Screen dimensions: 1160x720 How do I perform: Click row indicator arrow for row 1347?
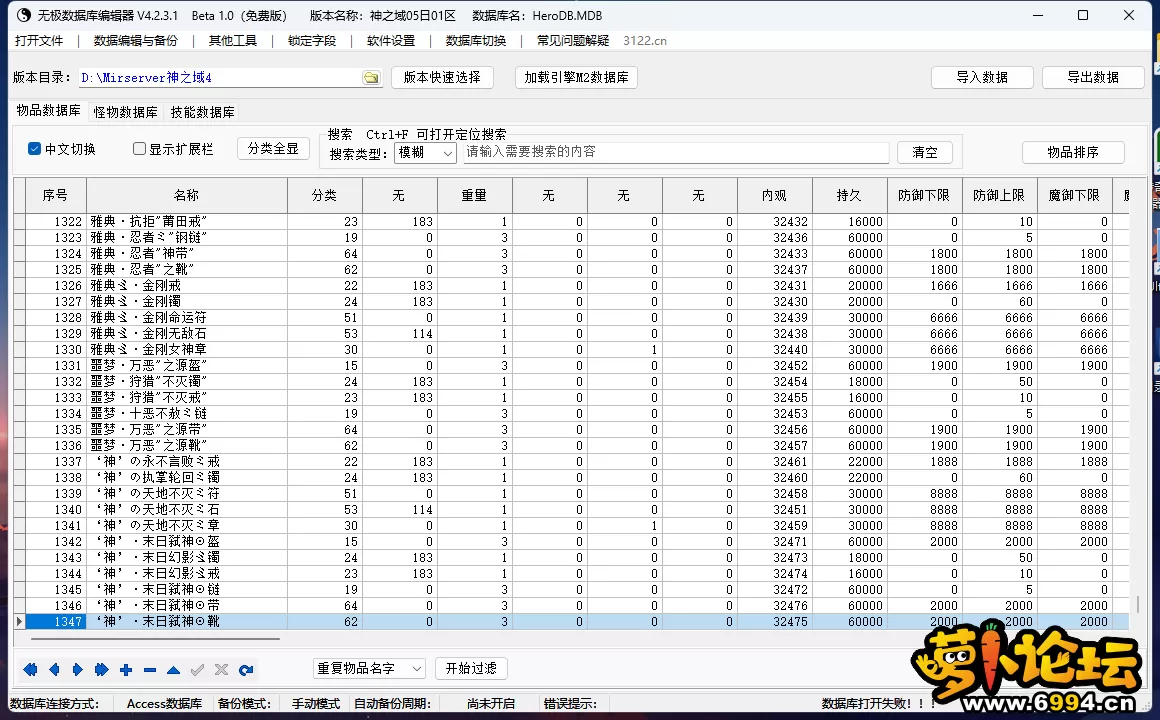pyautogui.click(x=19, y=622)
